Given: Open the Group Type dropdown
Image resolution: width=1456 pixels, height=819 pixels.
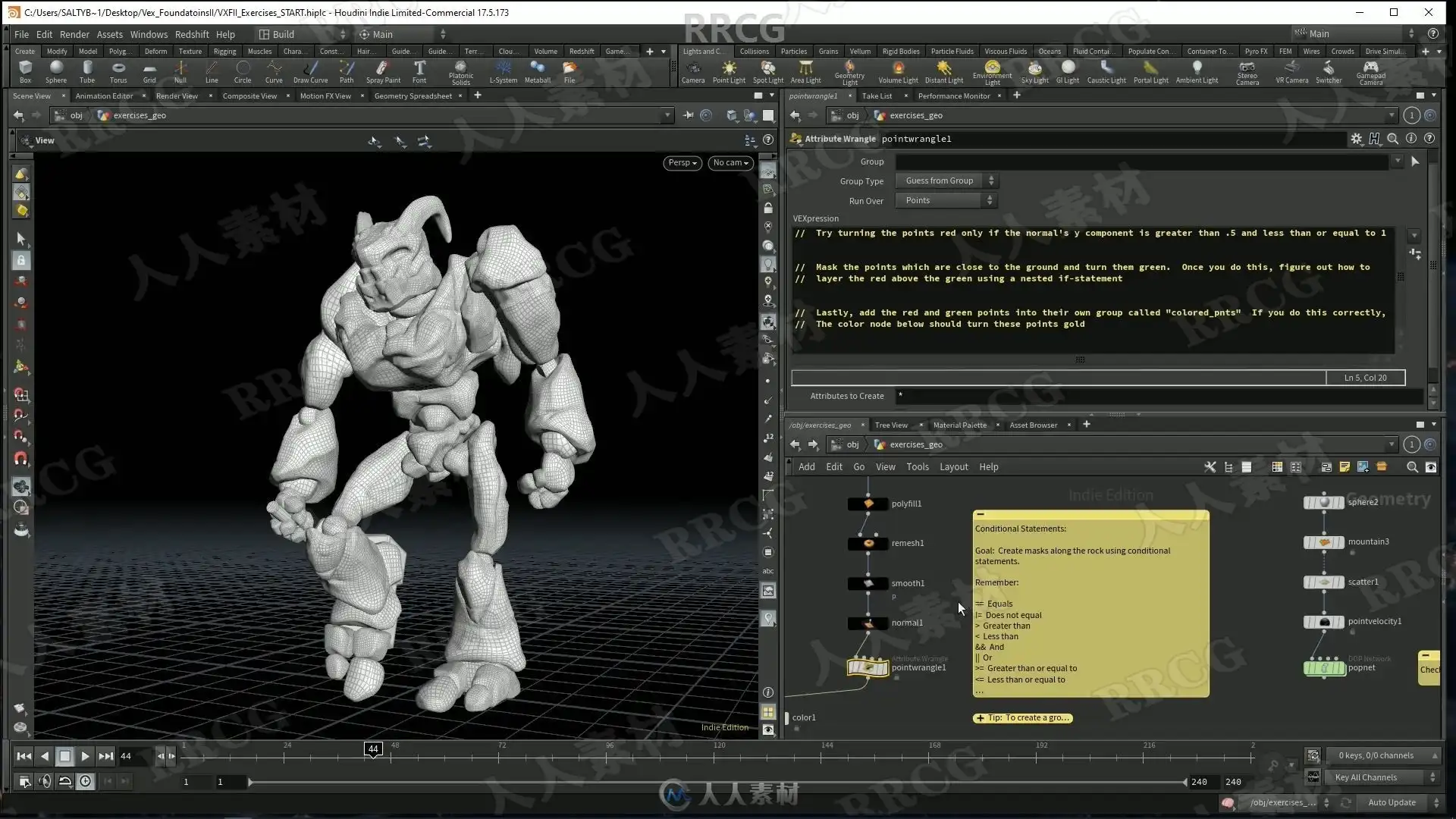Looking at the screenshot, I should point(946,180).
